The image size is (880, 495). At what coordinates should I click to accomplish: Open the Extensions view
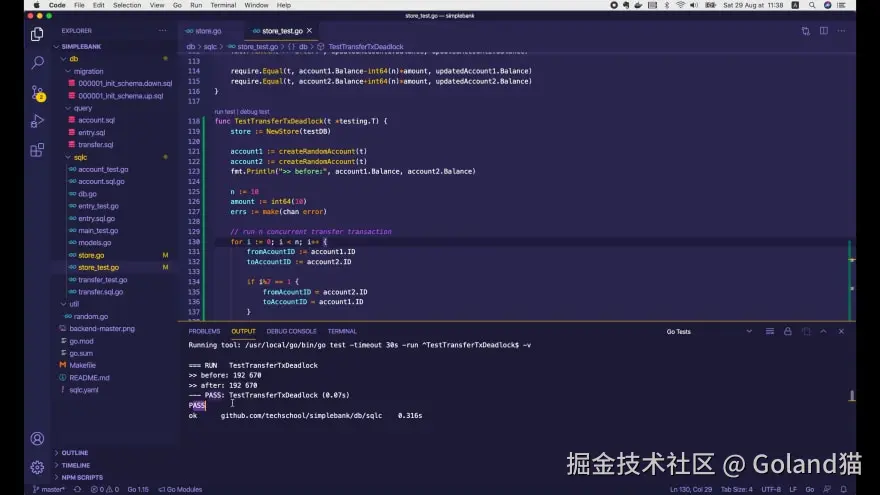[x=37, y=150]
